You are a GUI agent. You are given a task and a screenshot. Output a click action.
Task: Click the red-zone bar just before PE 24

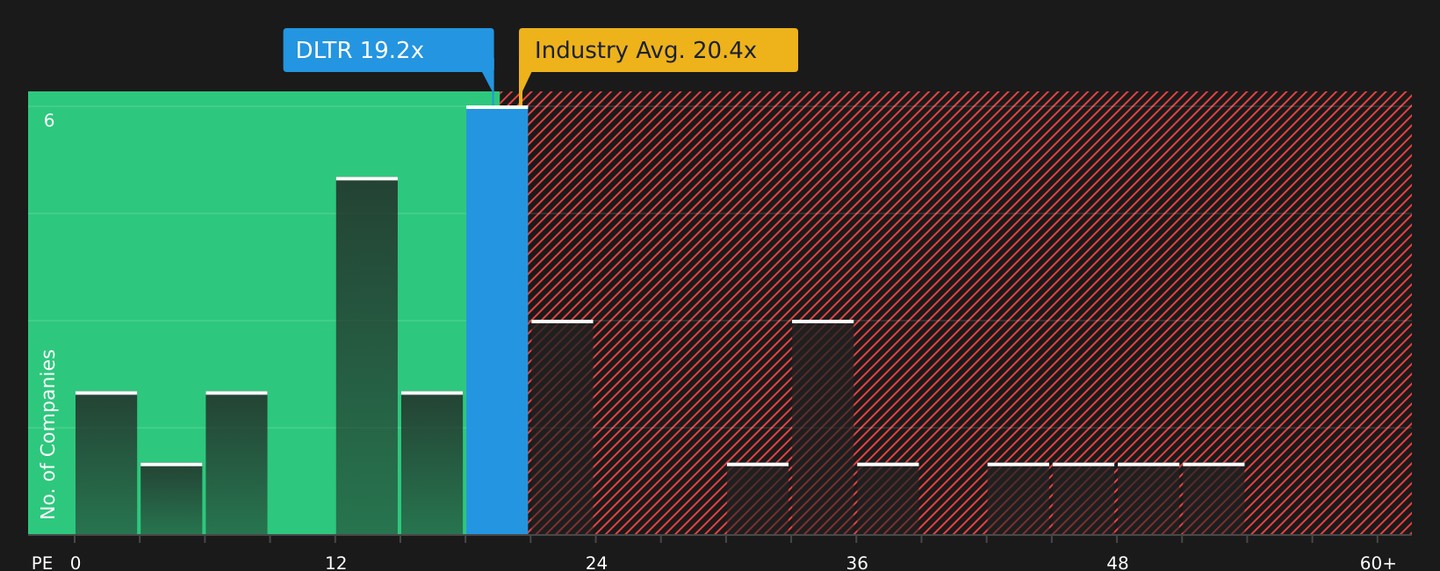pos(562,427)
